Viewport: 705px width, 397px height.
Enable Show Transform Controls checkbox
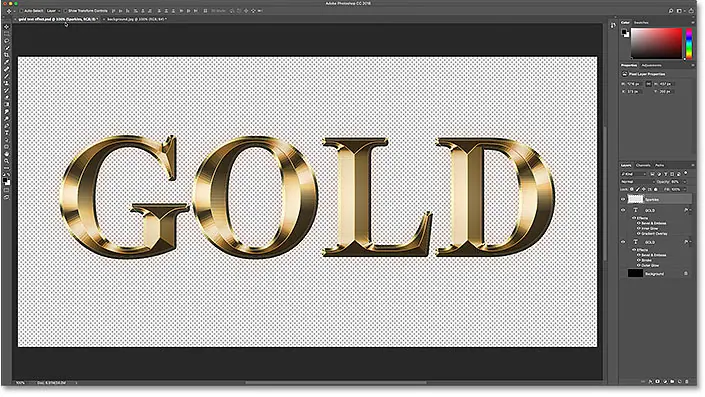65,11
